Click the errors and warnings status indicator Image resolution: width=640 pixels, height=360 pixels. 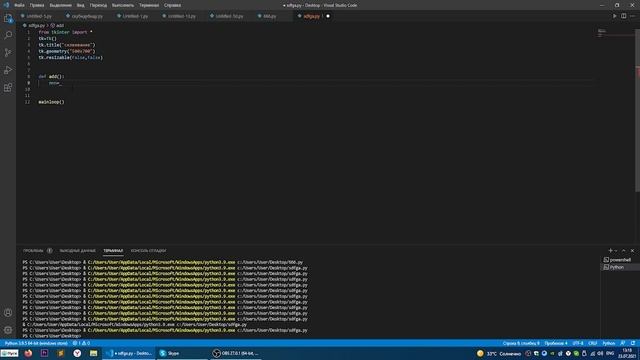pos(81,343)
